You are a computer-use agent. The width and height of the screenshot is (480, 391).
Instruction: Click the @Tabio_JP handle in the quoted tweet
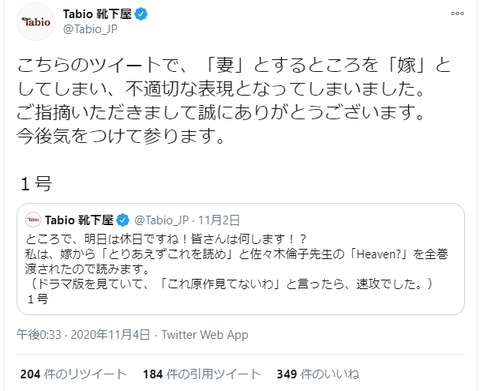(x=162, y=220)
